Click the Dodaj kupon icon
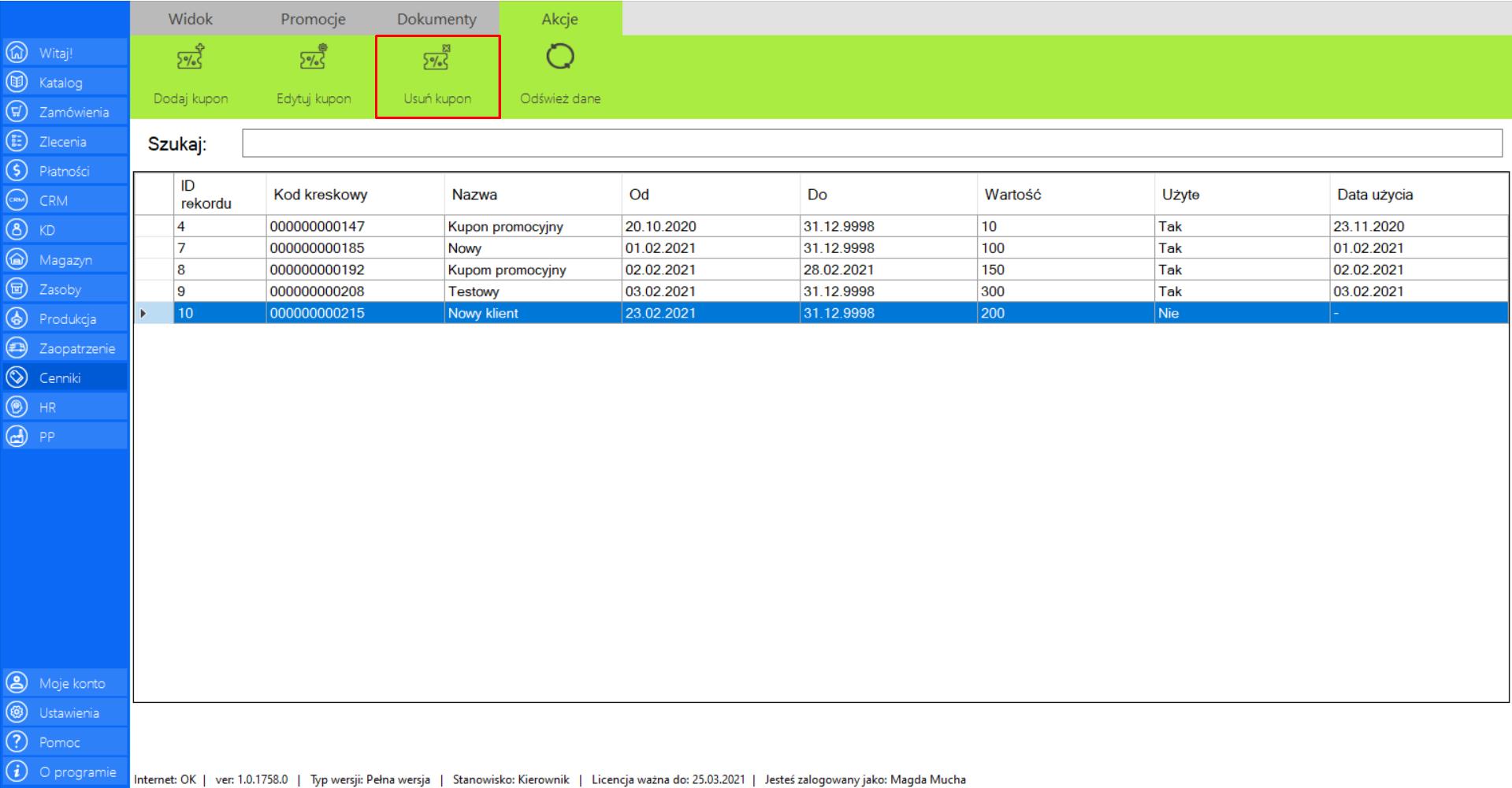The image size is (1512, 788). point(190,58)
